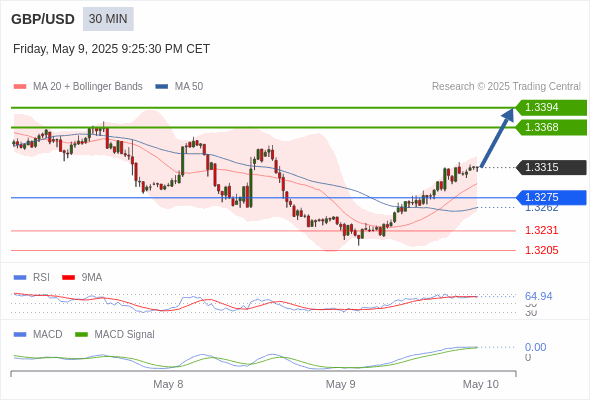Screen dimensions: 590x400
Task: Click the 30 MIN timeframe badge
Action: (108, 19)
